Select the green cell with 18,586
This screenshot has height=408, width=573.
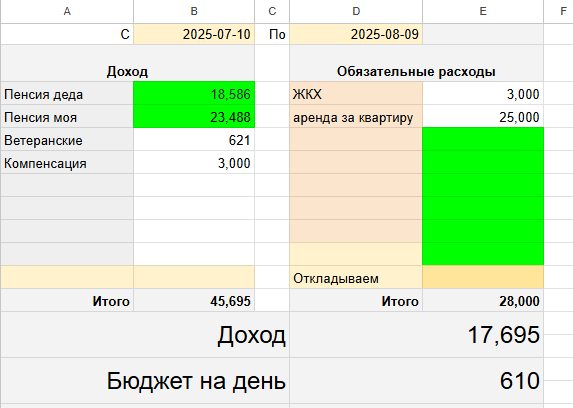(194, 94)
